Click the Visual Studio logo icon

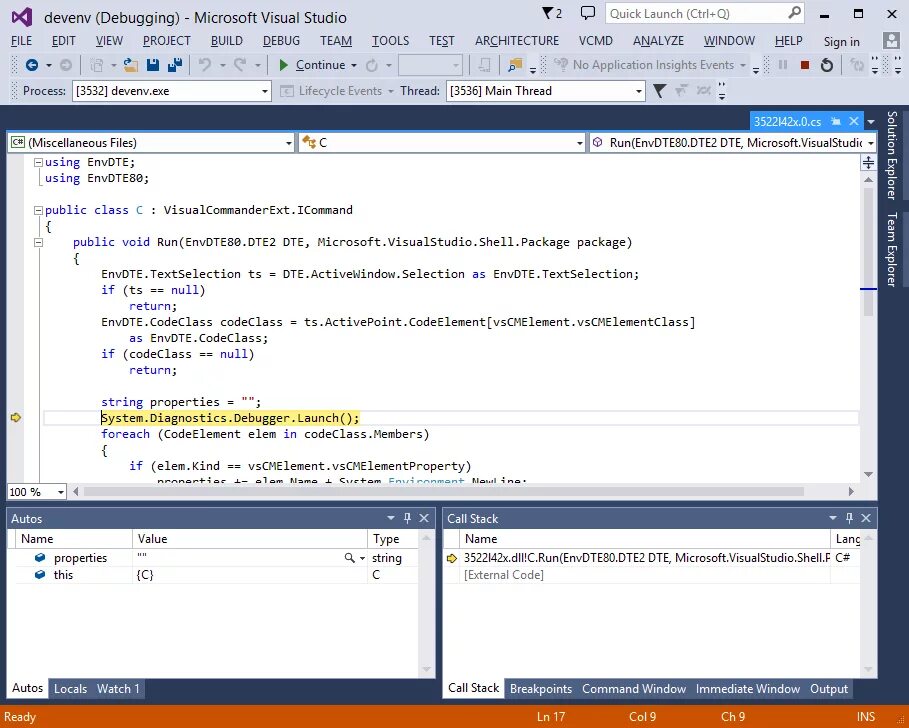pyautogui.click(x=22, y=17)
